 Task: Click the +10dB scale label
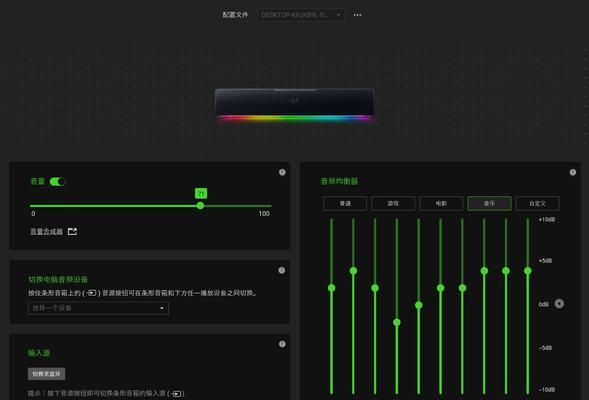click(547, 219)
